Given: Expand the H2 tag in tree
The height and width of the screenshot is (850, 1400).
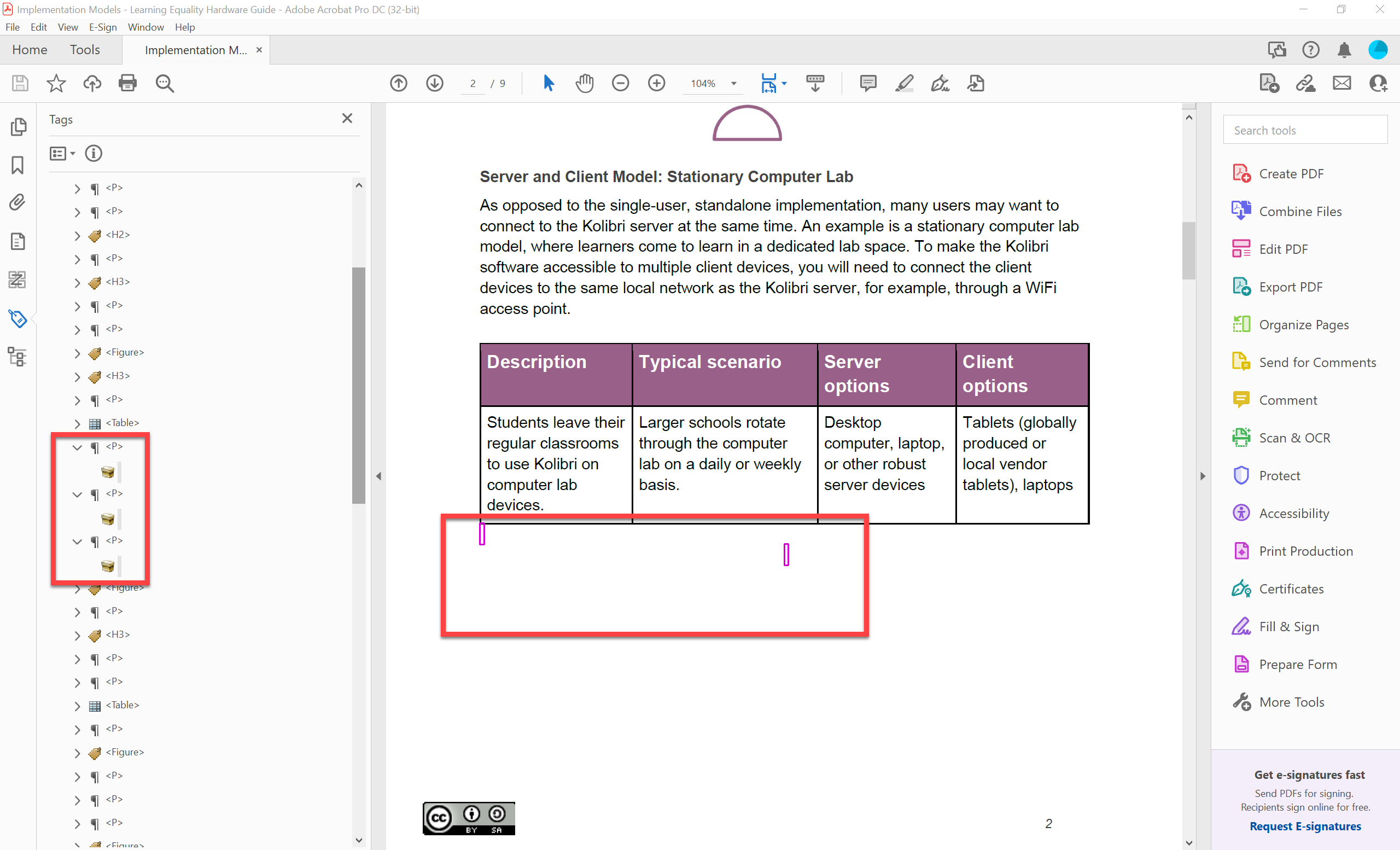Looking at the screenshot, I should point(77,235).
